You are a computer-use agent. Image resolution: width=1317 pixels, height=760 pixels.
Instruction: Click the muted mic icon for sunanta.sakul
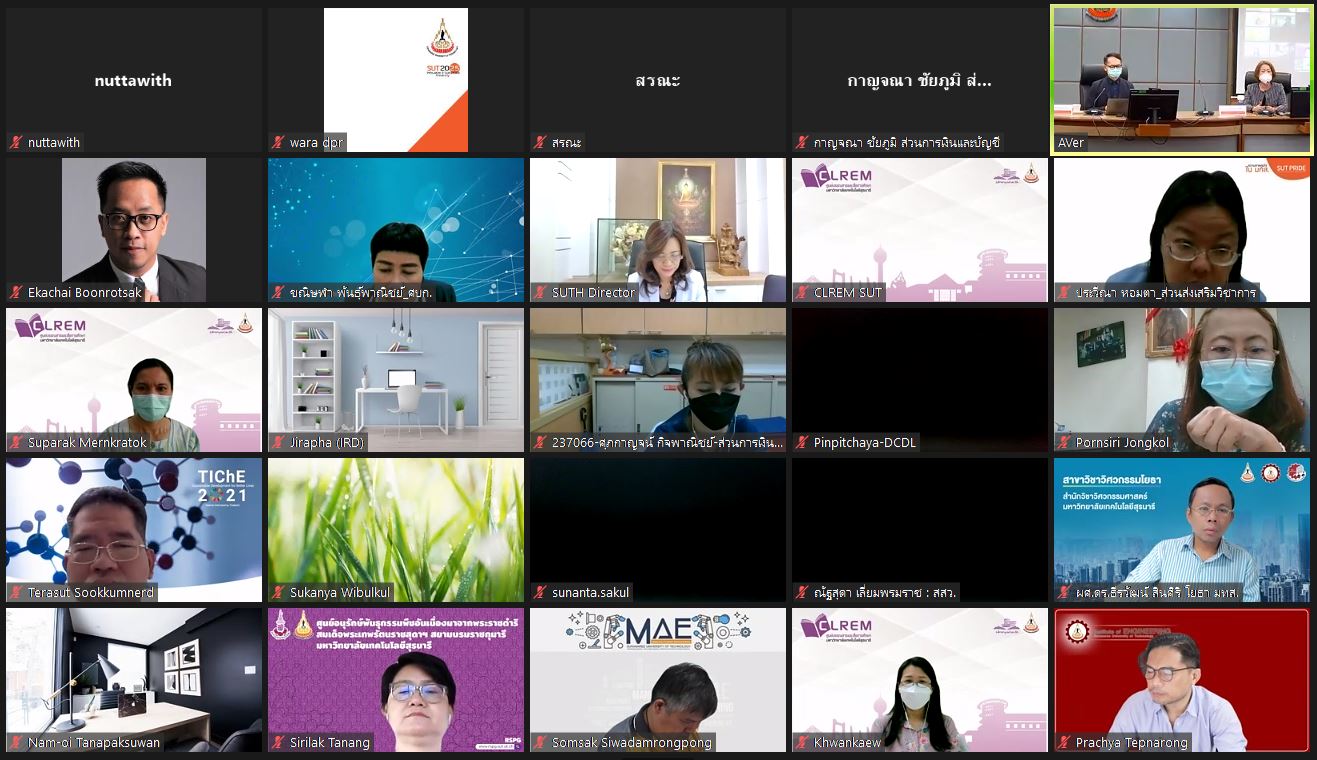[540, 592]
